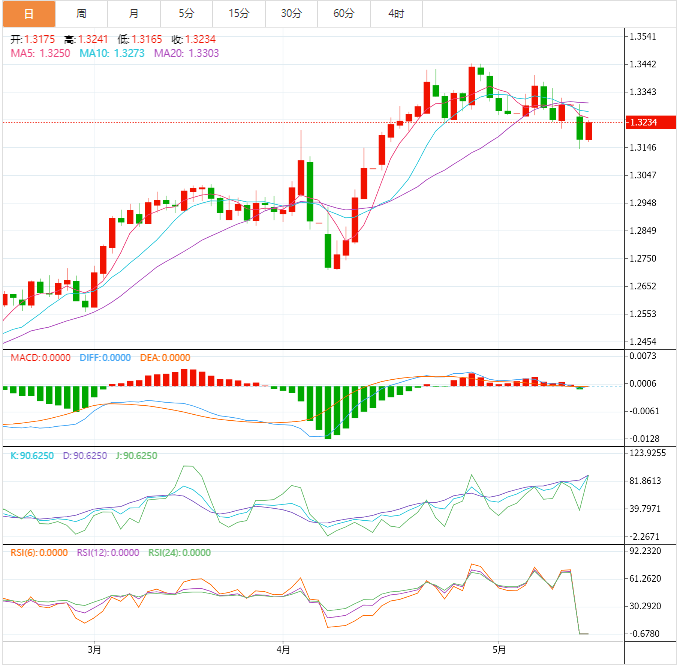
Task: Select the 日 daily chart tab
Action: tap(29, 14)
